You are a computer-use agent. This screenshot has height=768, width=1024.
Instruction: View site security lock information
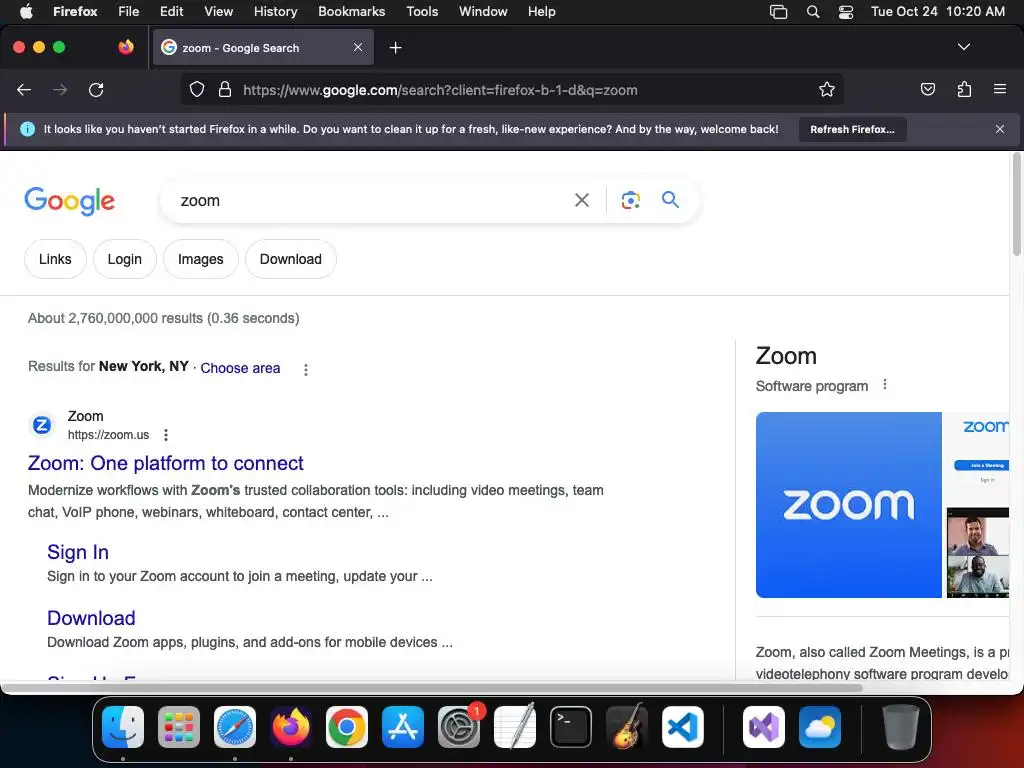(225, 89)
